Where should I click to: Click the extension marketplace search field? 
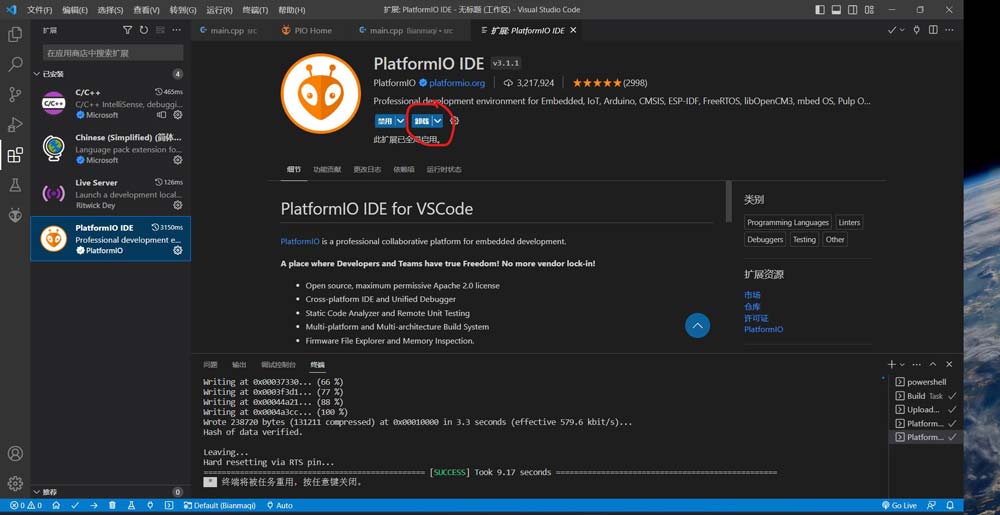pyautogui.click(x=112, y=52)
